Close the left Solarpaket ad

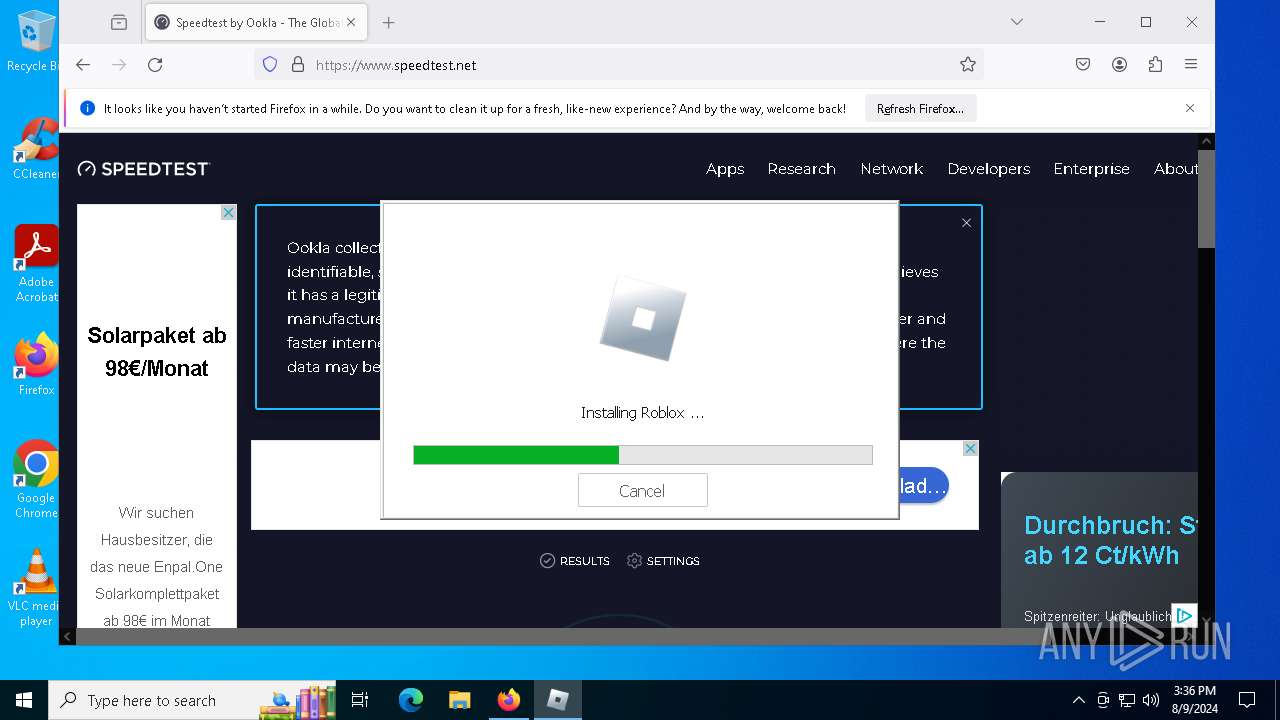tap(228, 213)
